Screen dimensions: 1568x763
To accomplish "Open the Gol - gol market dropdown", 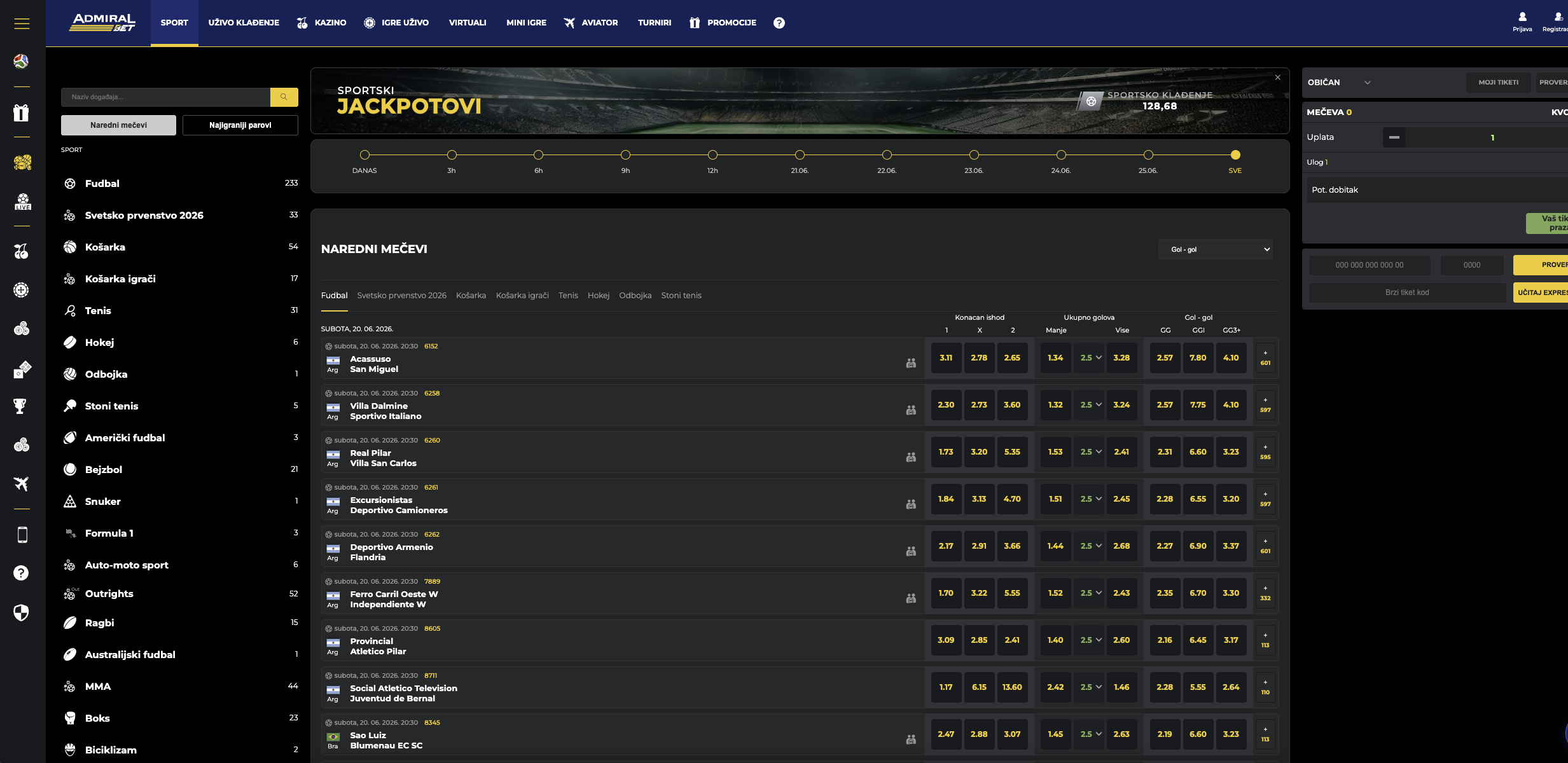I will click(x=1216, y=249).
